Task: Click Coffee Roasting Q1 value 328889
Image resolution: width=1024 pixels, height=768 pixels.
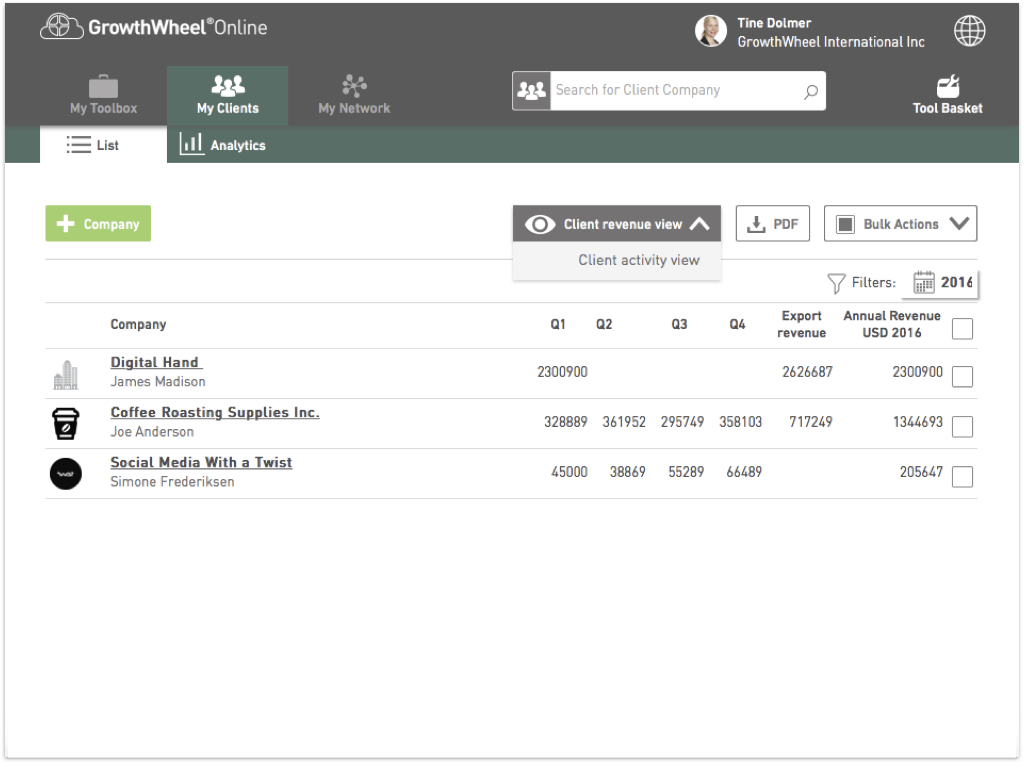Action: [566, 422]
